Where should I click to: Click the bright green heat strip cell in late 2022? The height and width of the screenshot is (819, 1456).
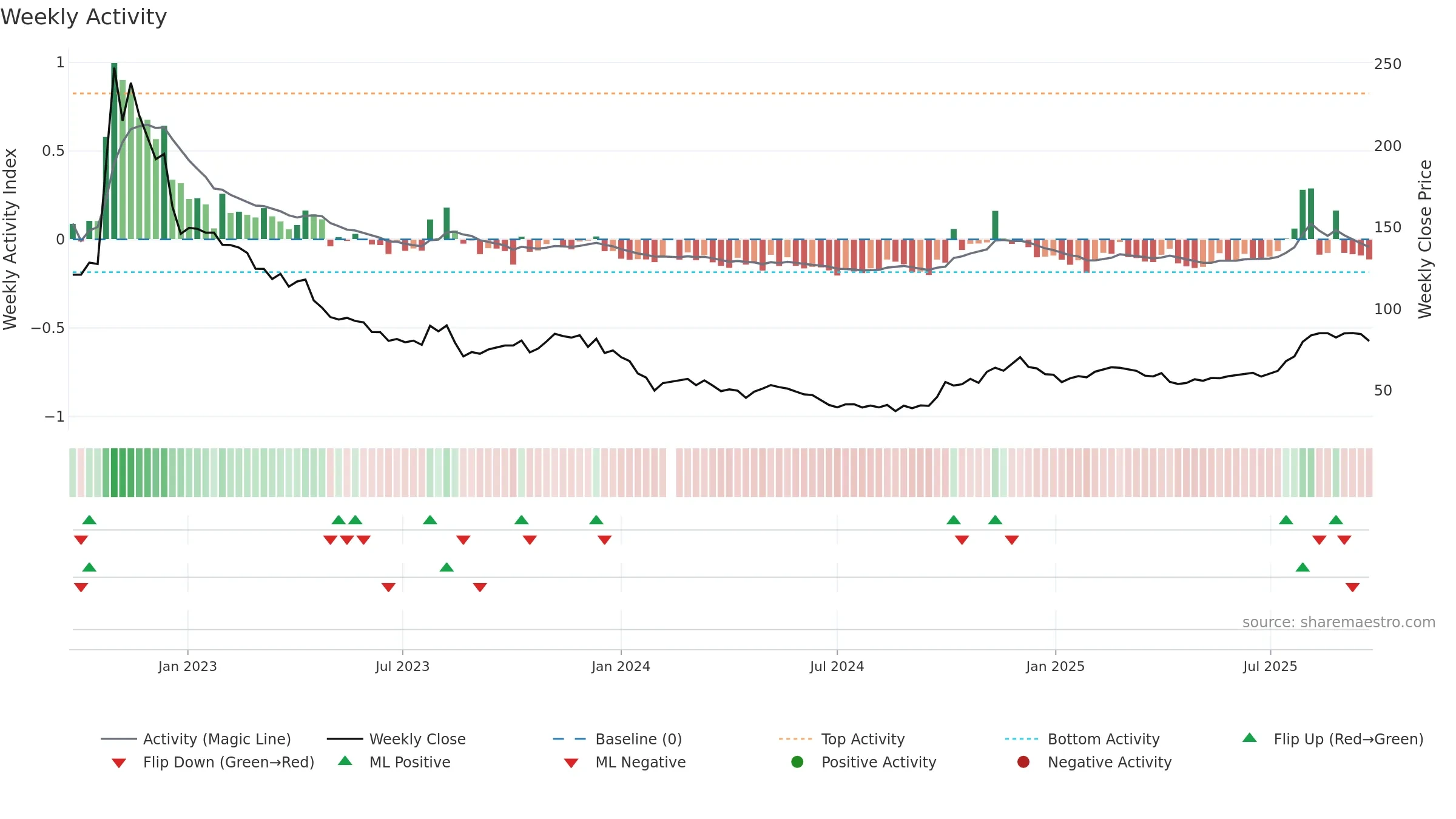pyautogui.click(x=114, y=473)
